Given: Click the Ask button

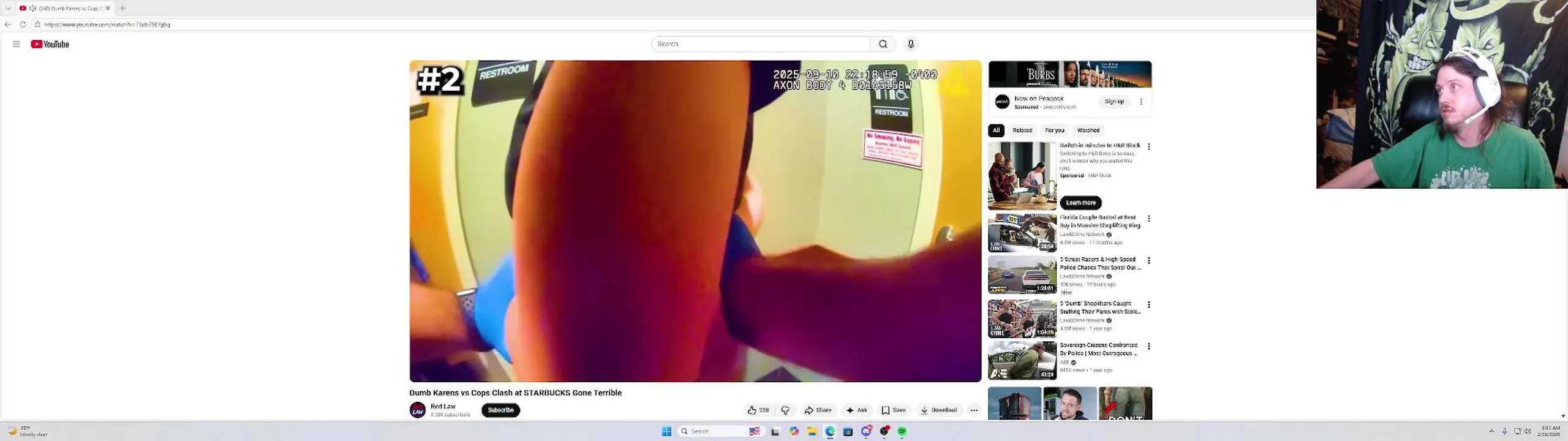Looking at the screenshot, I should tap(856, 410).
